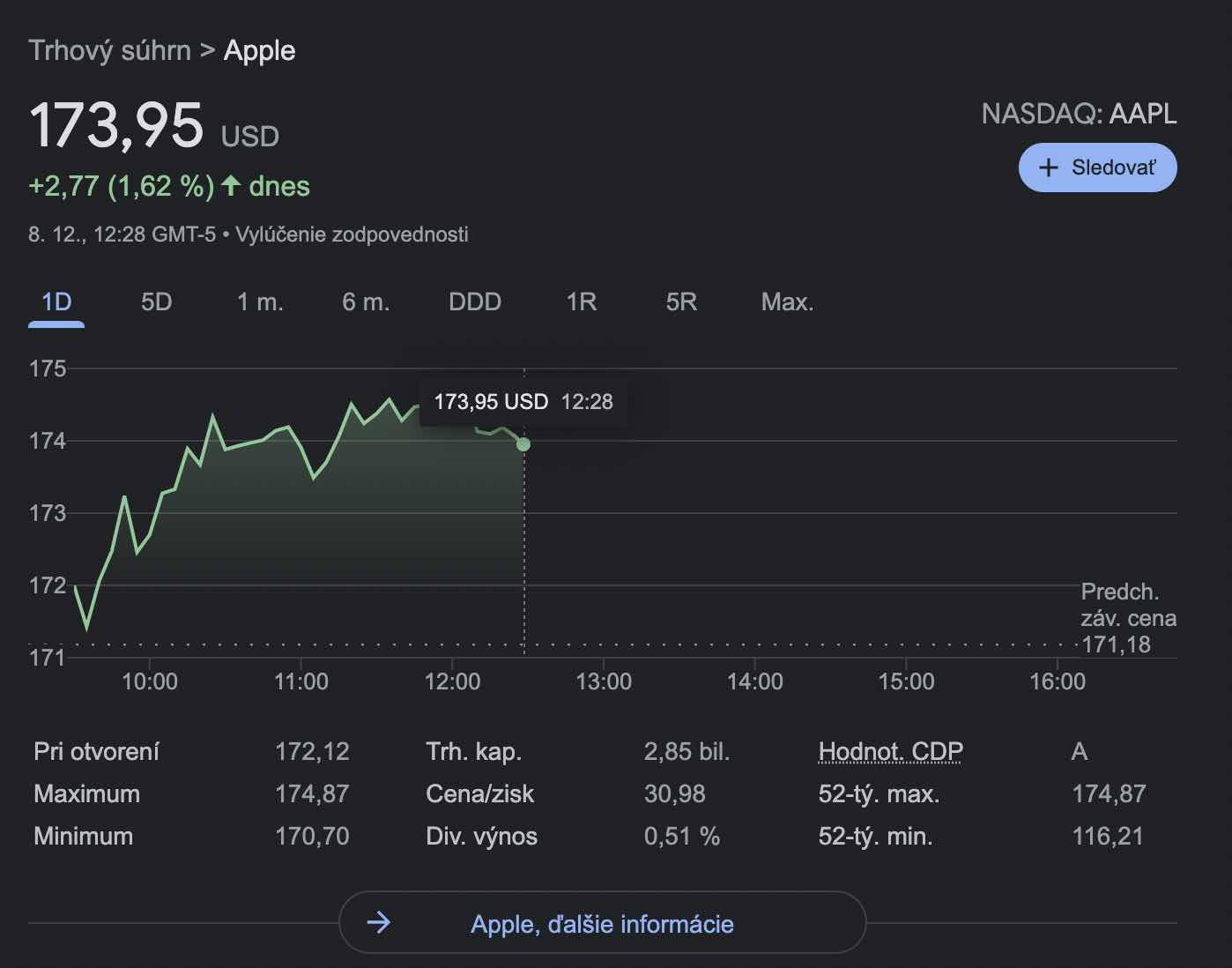
Task: Open the Vylúčenie zodpovednosti disclaimer link
Action: click(352, 235)
